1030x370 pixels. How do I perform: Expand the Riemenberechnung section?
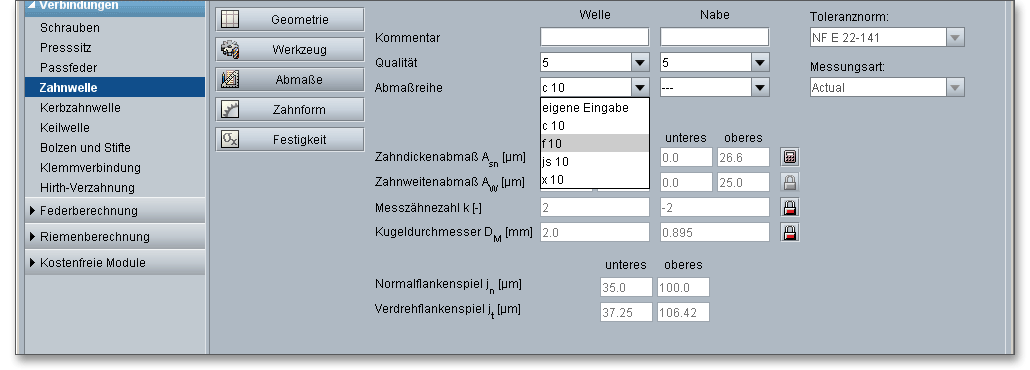[115, 237]
